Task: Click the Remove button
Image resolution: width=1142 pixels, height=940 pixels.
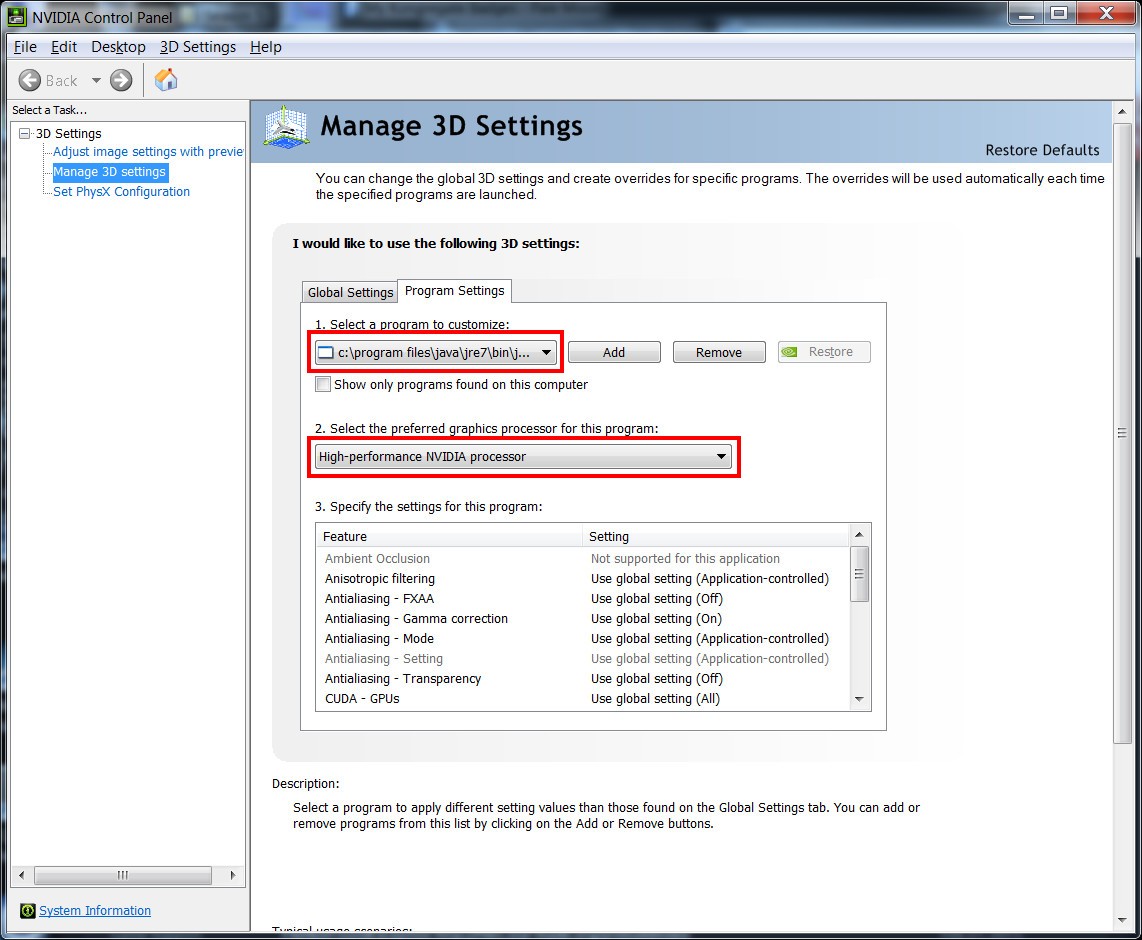Action: coord(718,352)
